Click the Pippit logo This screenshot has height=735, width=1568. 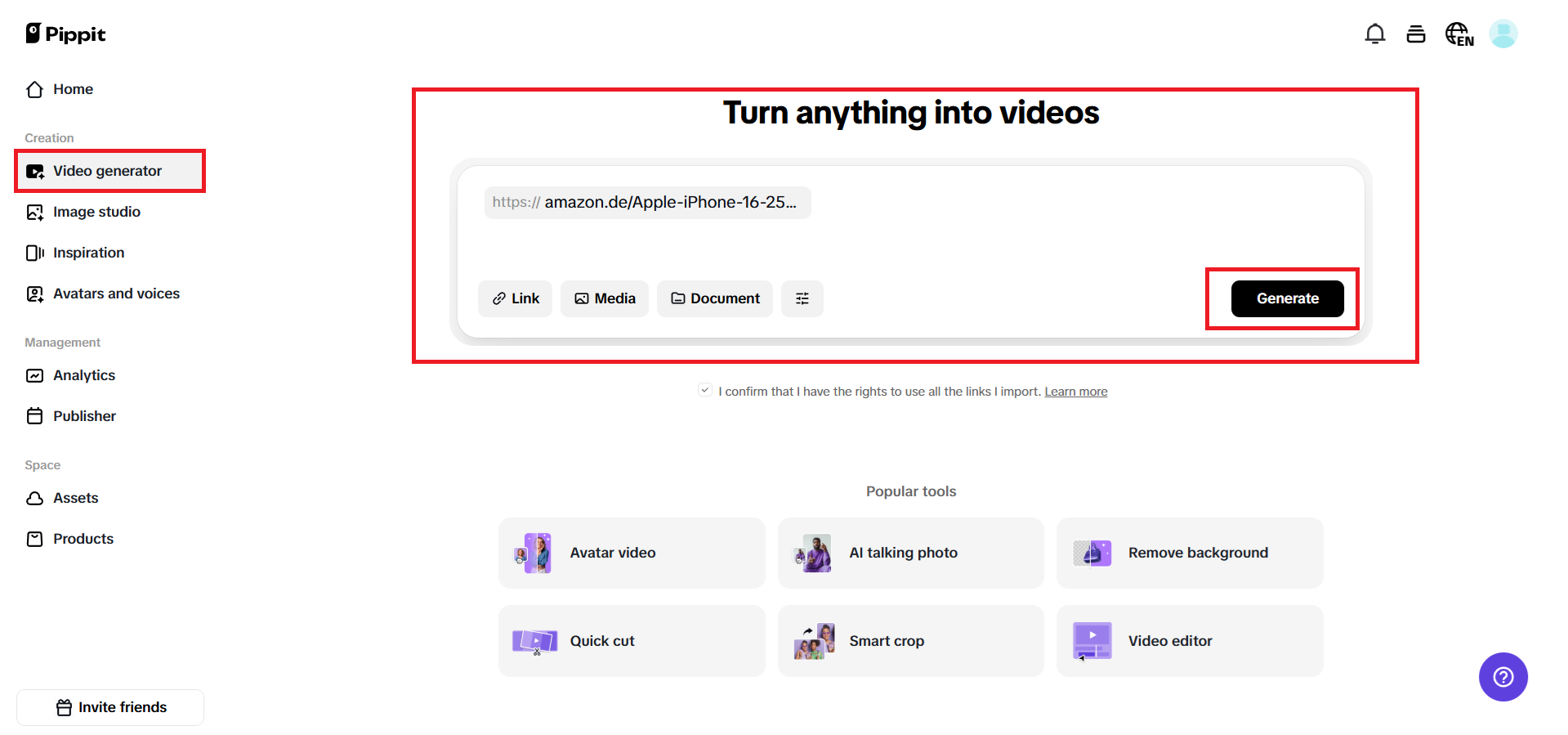pos(65,34)
